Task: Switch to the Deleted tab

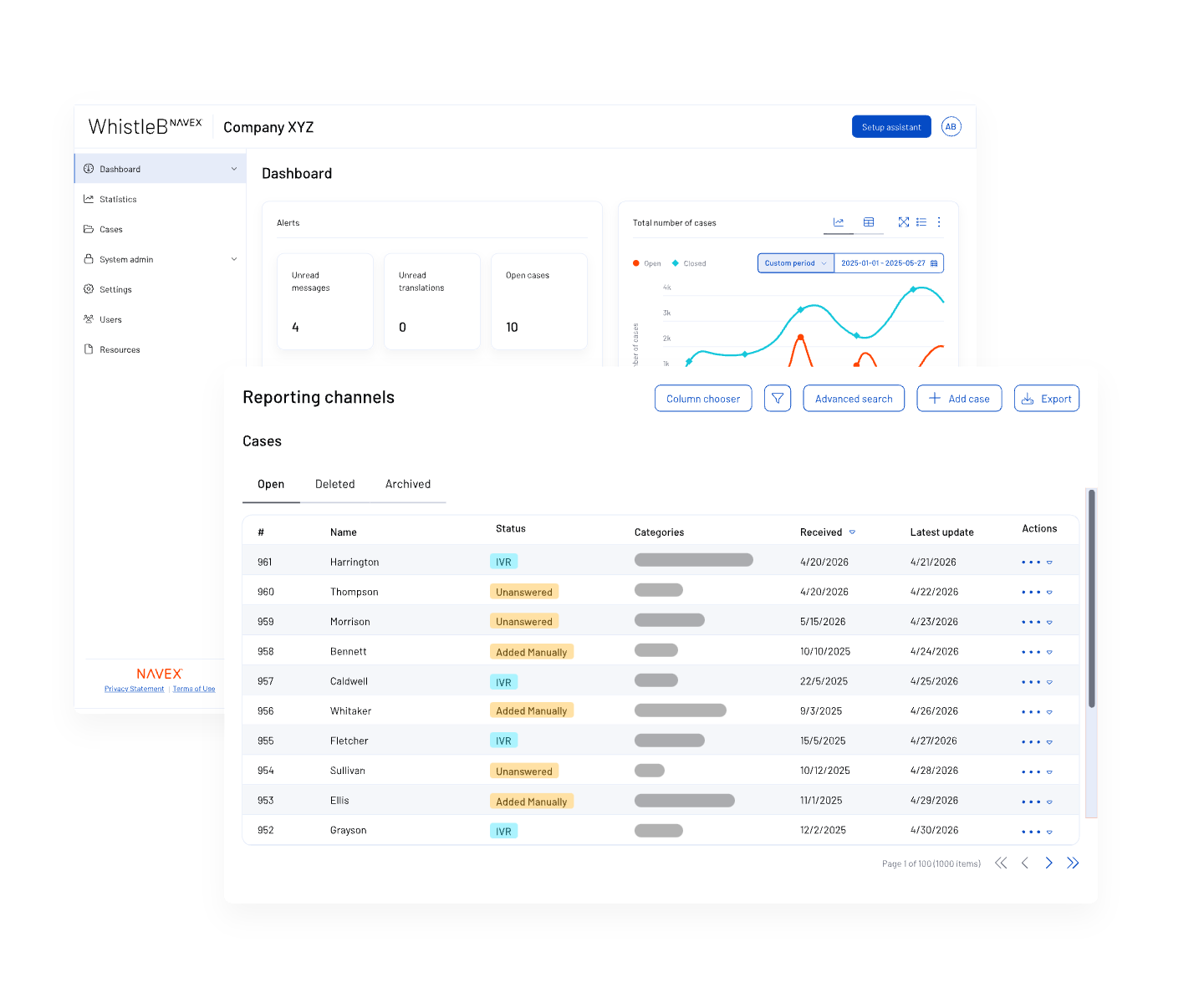Action: (x=335, y=484)
